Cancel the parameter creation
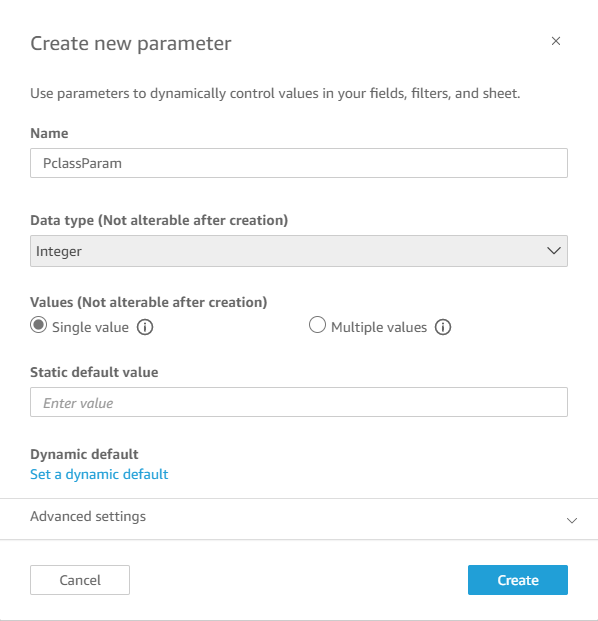Screen dimensions: 598x621 pos(80,580)
